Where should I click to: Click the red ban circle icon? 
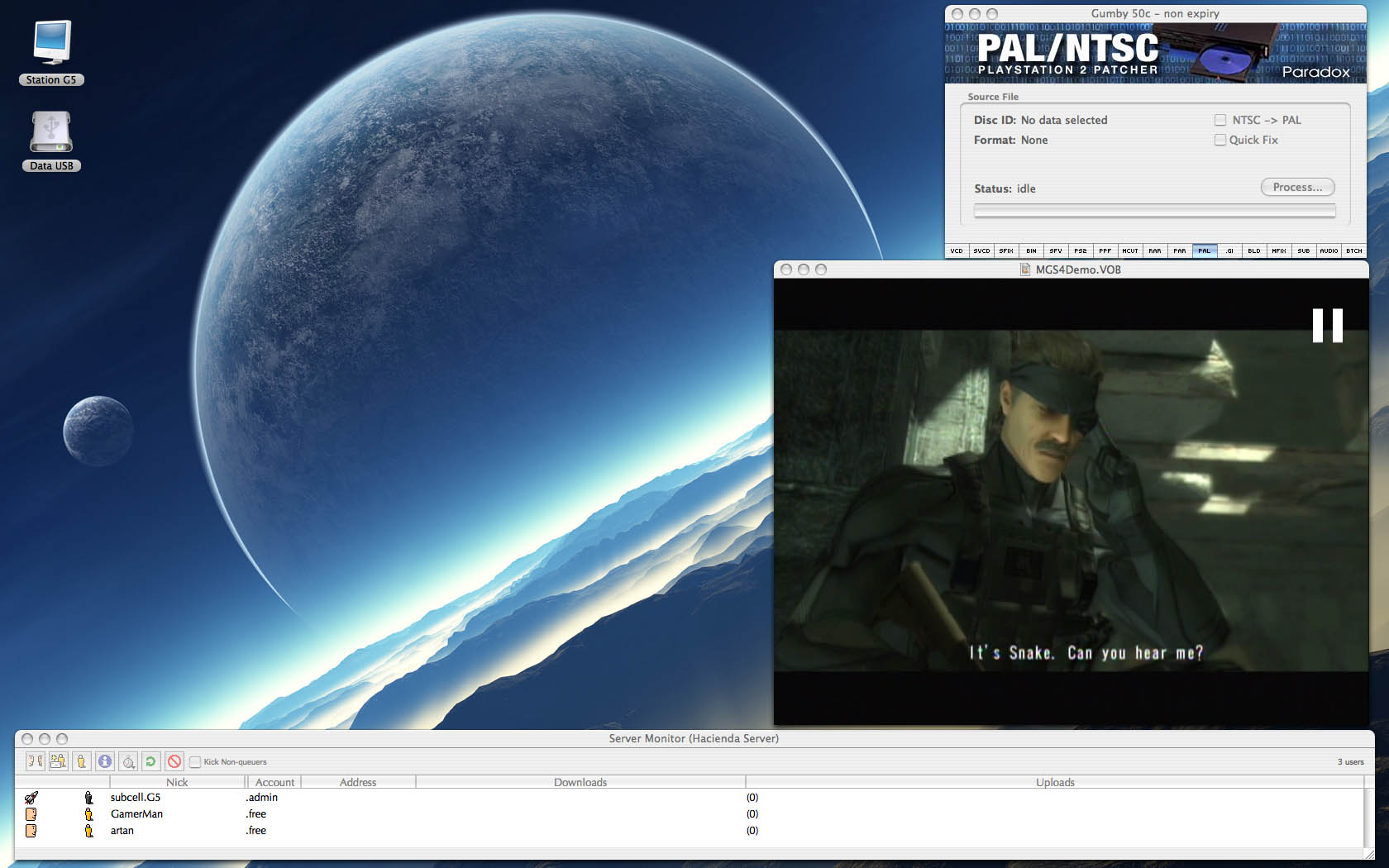point(174,761)
